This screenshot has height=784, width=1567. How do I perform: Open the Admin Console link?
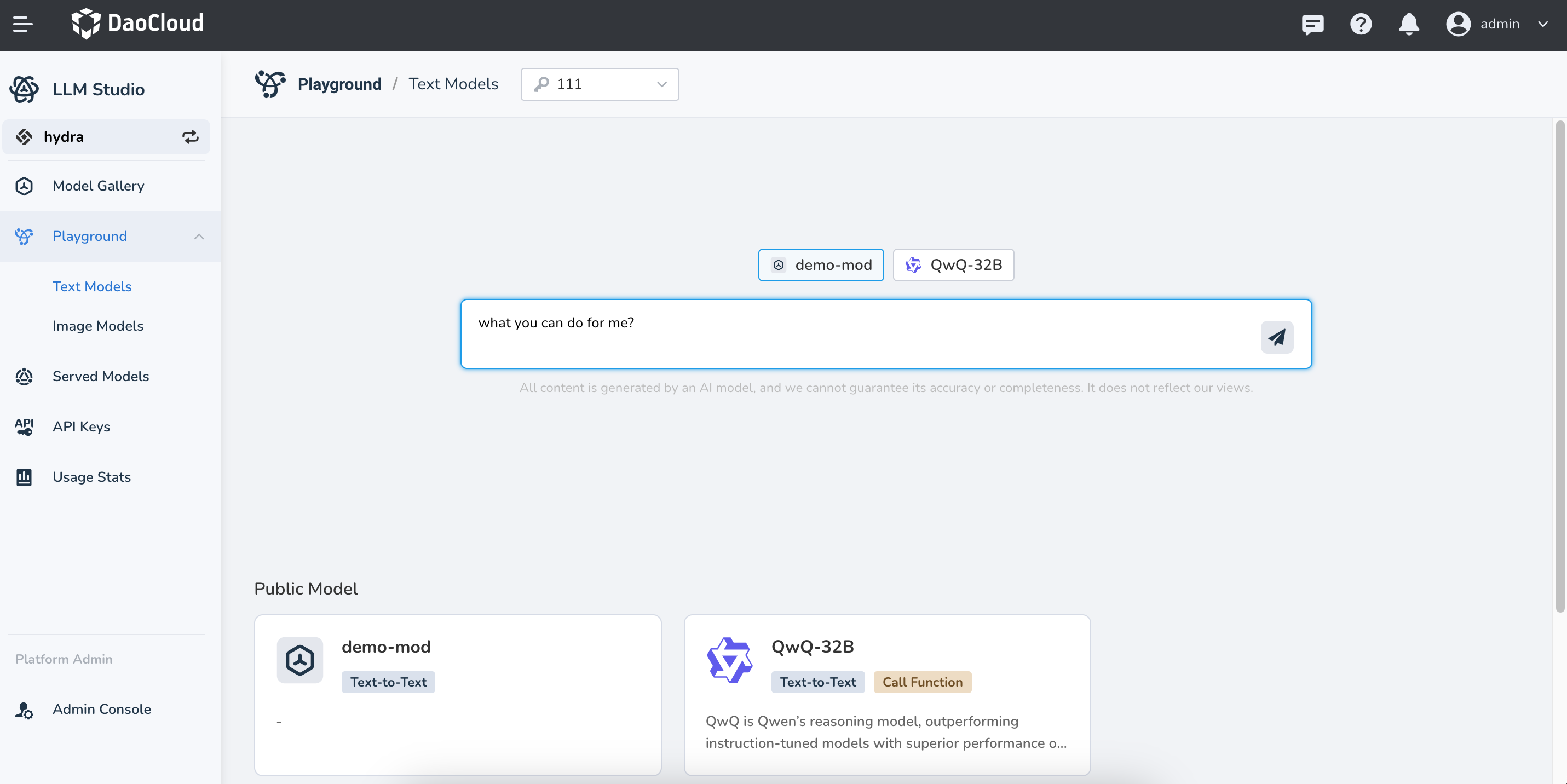(102, 708)
